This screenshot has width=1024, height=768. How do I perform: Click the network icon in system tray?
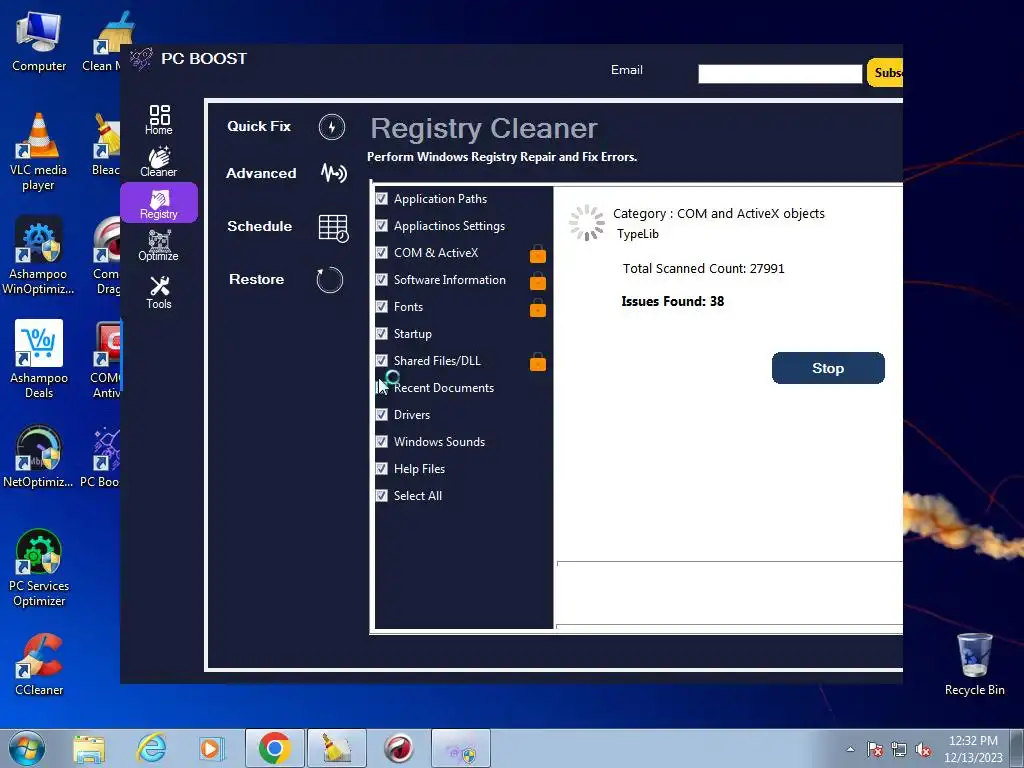[899, 750]
